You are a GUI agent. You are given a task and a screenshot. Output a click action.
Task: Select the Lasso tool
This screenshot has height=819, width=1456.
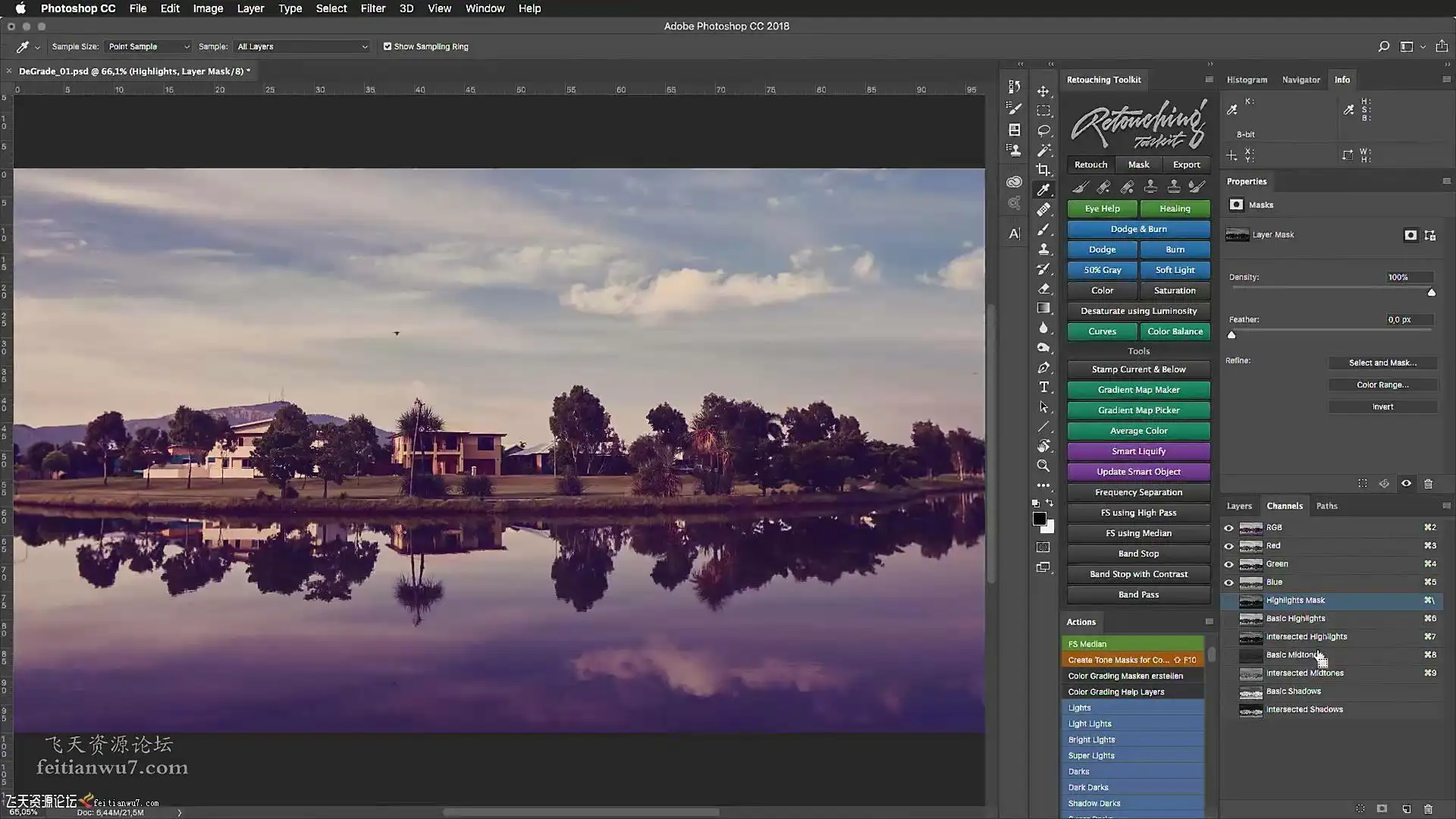pos(1043,130)
